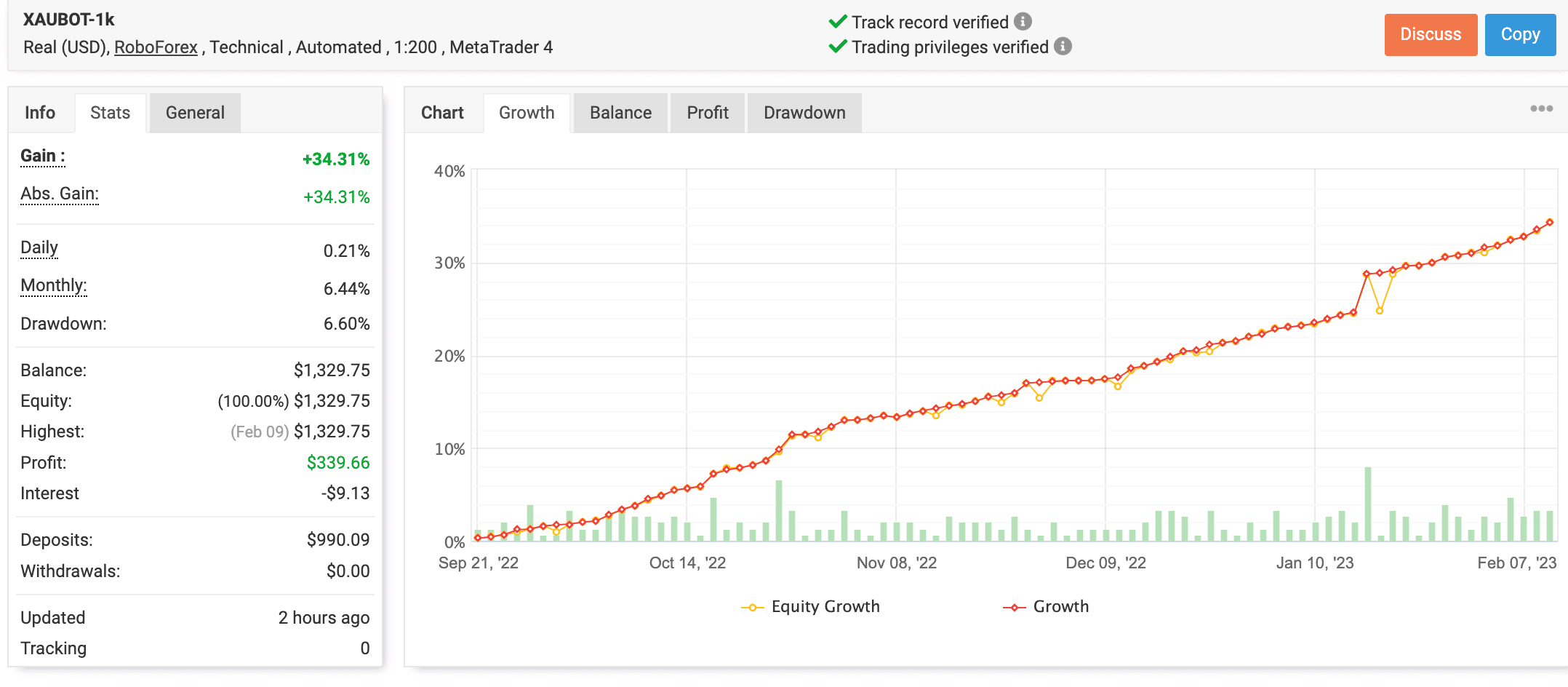Click the underlined Gain label
This screenshot has height=687, width=1568.
[40, 156]
